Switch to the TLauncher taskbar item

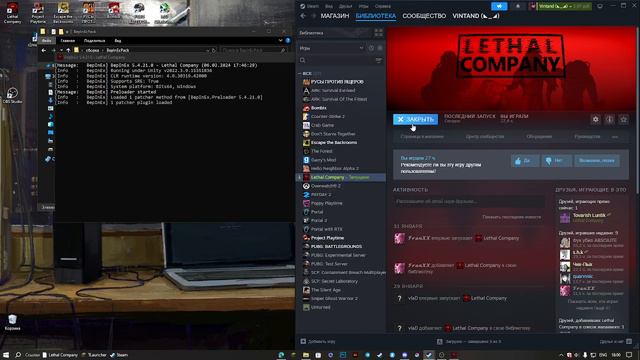tap(94, 355)
